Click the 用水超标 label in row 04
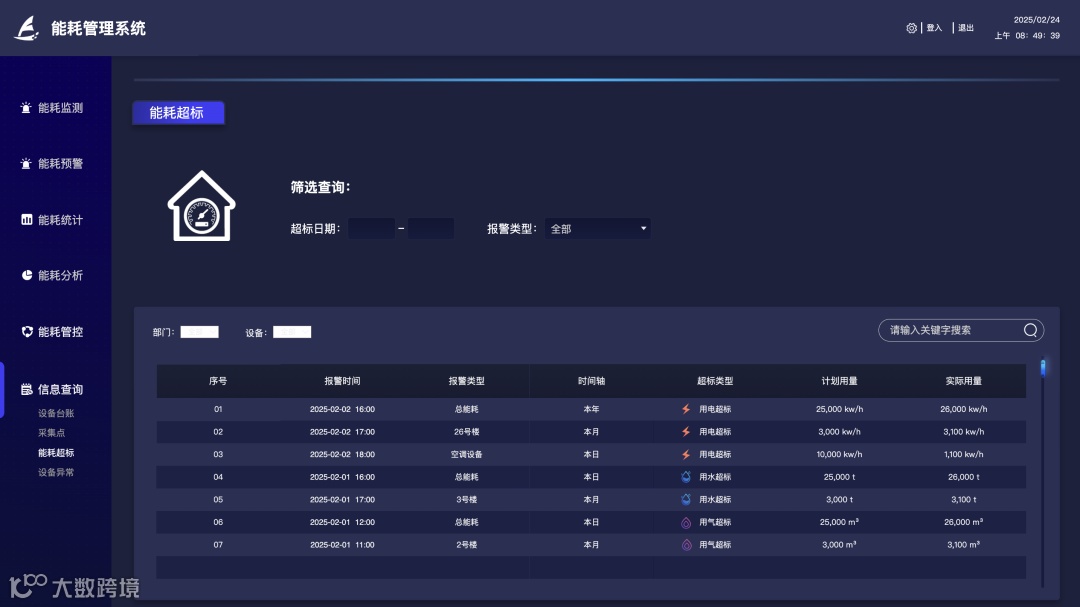1080x607 pixels. [715, 477]
